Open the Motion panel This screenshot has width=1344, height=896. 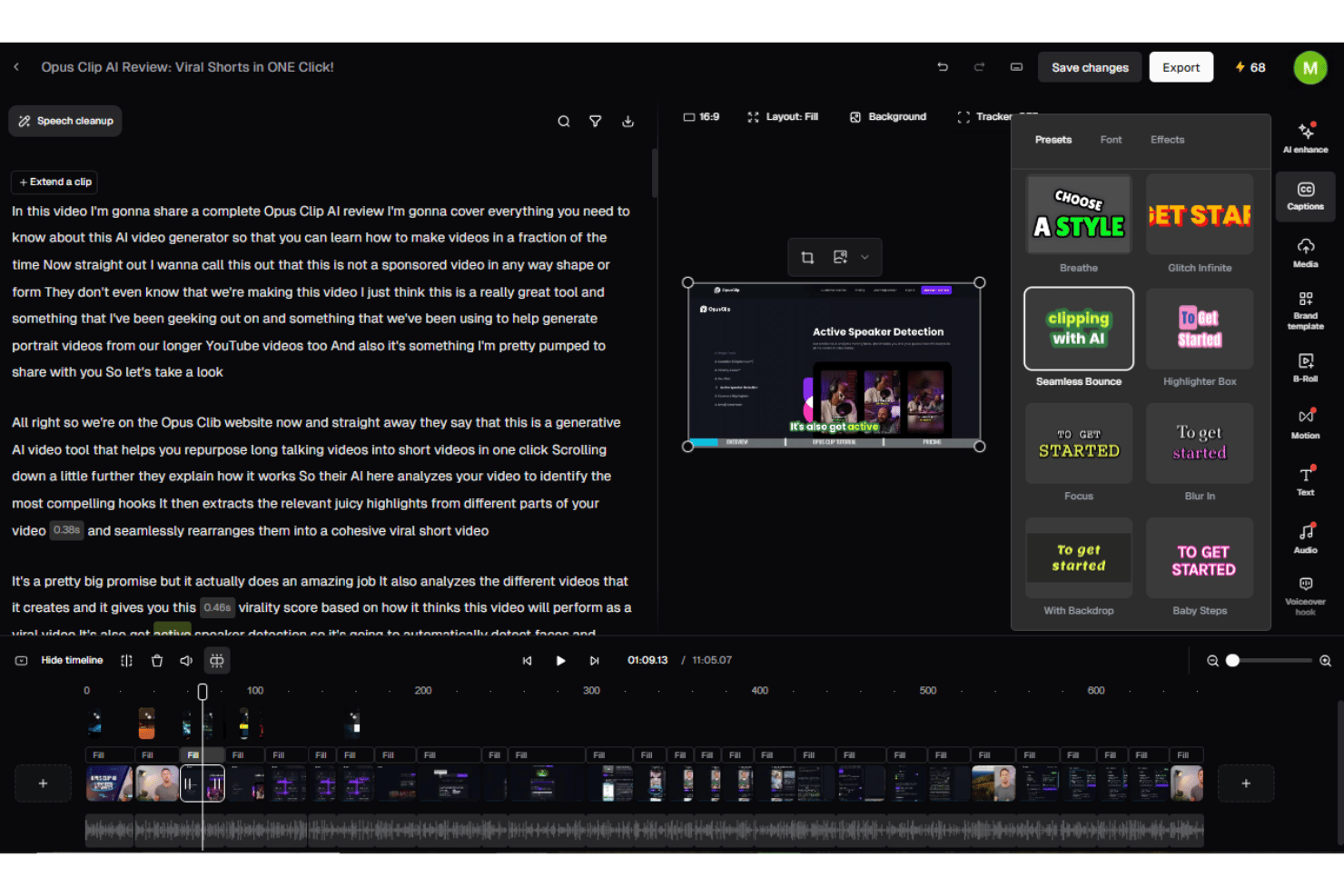click(x=1305, y=424)
